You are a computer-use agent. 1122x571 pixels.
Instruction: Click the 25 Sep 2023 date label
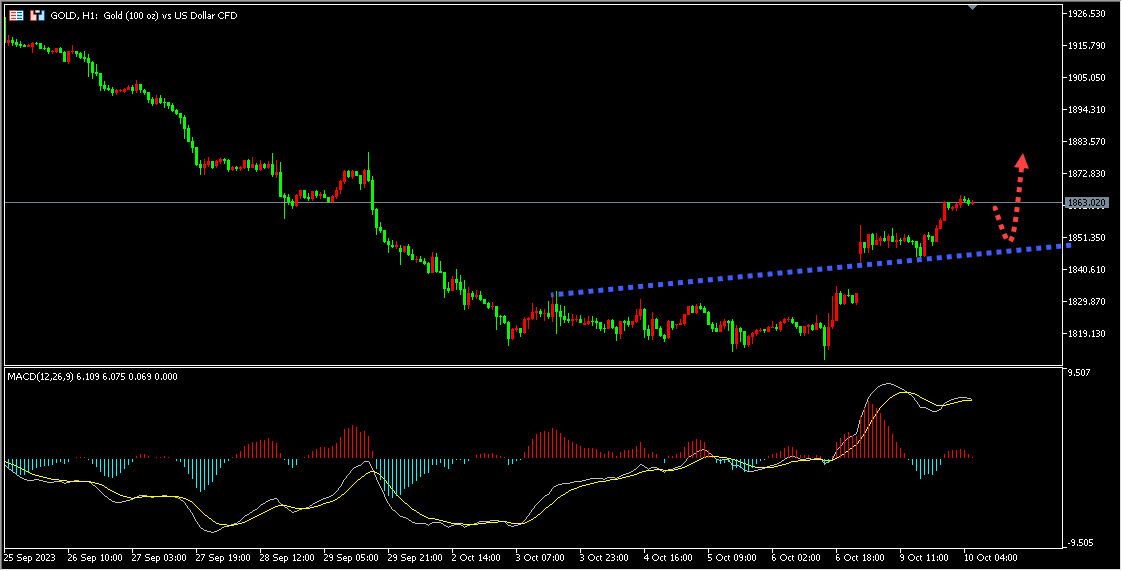click(x=31, y=557)
